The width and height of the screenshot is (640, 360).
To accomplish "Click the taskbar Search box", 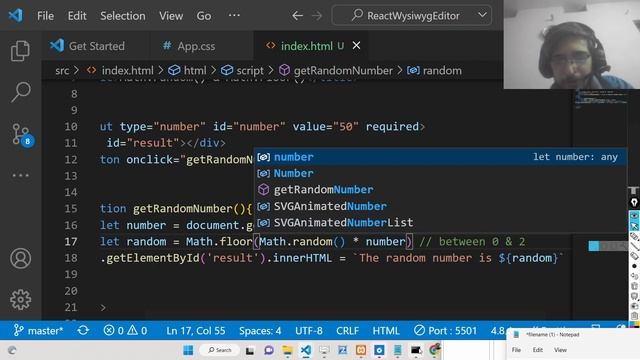I will coord(220,350).
